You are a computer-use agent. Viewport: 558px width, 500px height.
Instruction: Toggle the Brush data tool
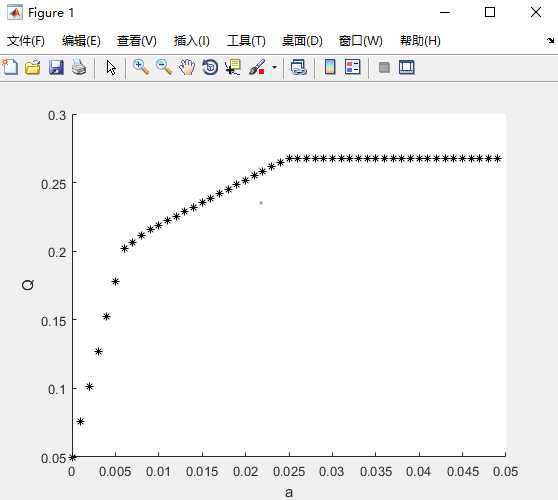257,67
